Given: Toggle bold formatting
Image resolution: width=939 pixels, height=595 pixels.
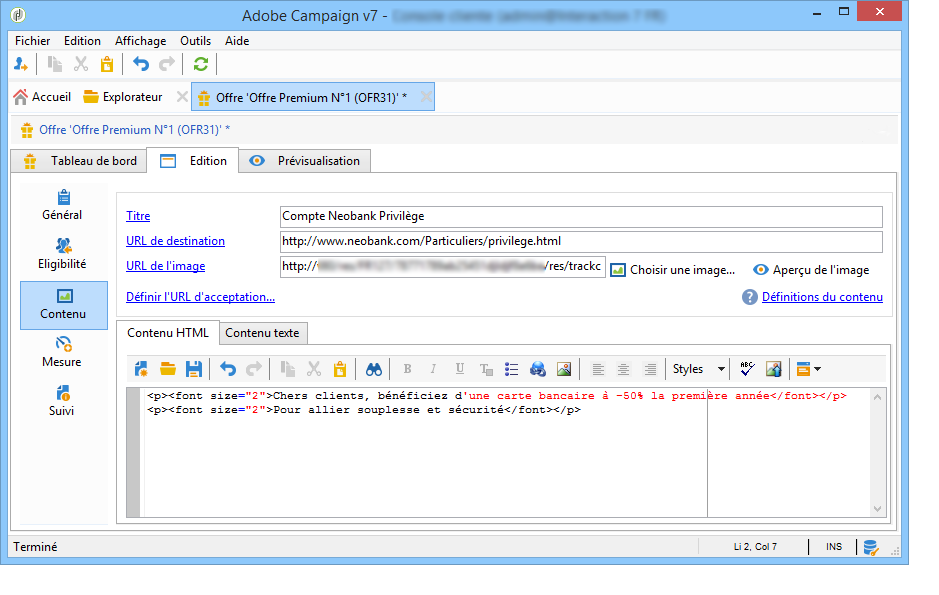Looking at the screenshot, I should (407, 369).
